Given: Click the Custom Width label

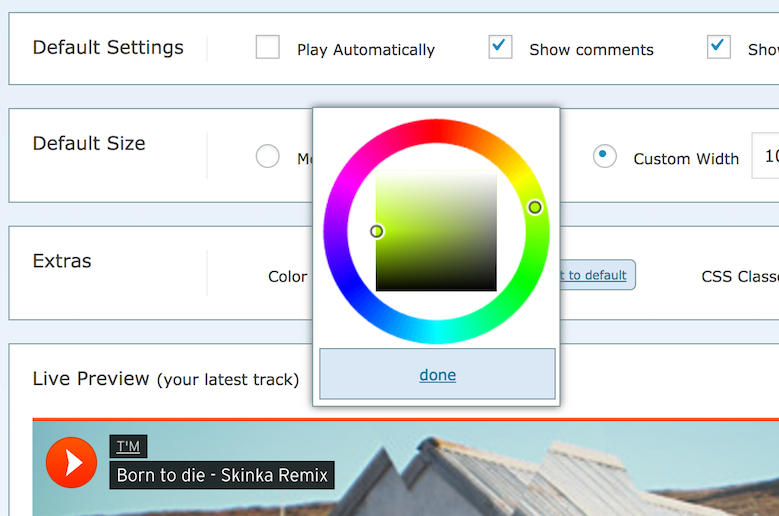Looking at the screenshot, I should pyautogui.click(x=686, y=159).
